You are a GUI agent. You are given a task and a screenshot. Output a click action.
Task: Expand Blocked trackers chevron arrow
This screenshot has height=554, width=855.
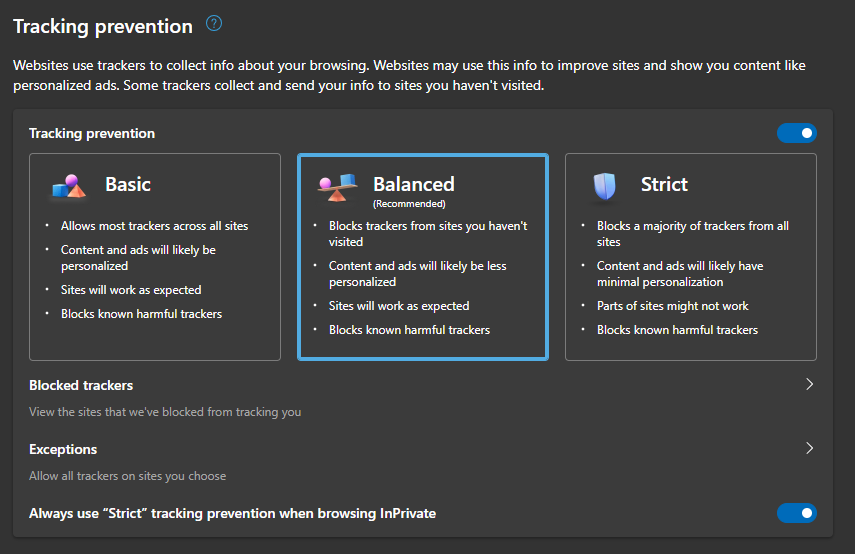pos(809,385)
